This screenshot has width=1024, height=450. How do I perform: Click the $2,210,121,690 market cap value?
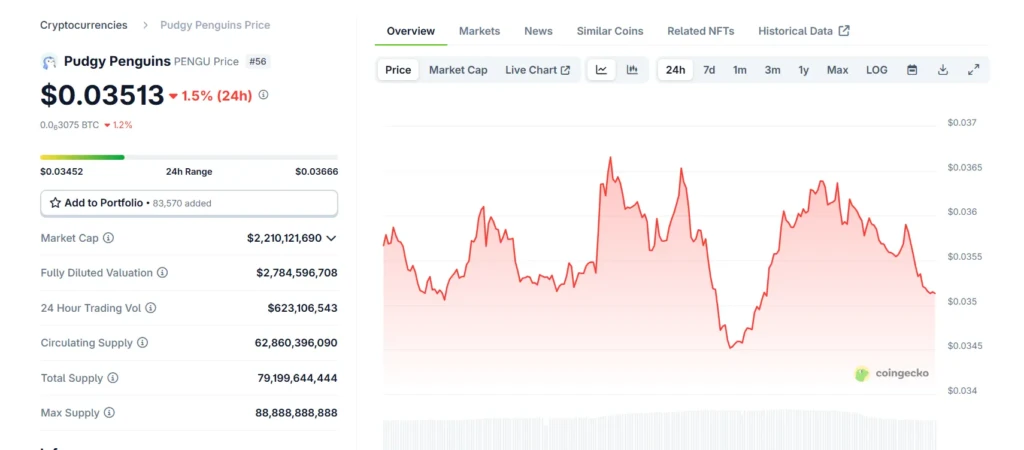click(285, 238)
